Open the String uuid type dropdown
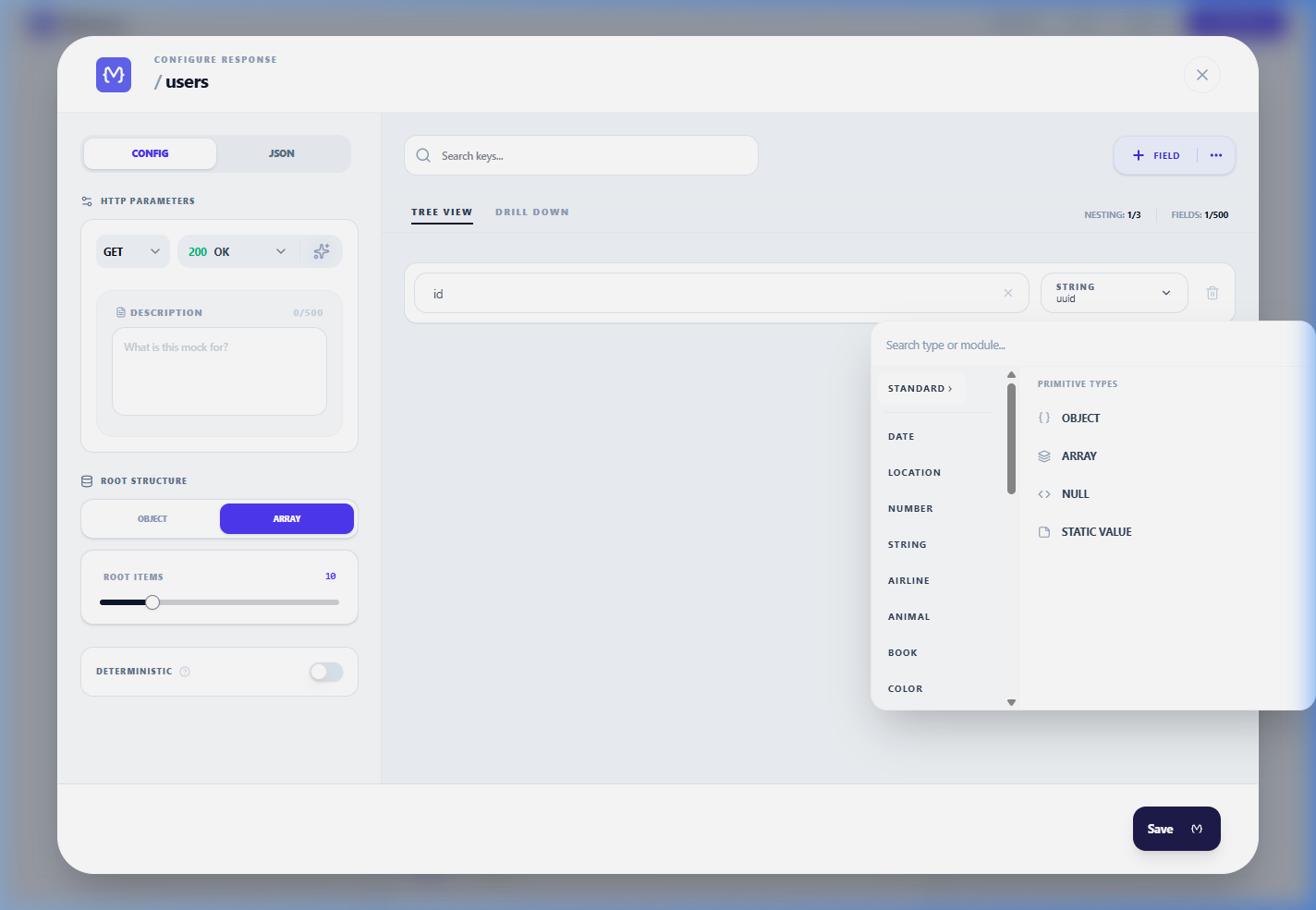The height and width of the screenshot is (910, 1316). coord(1113,293)
